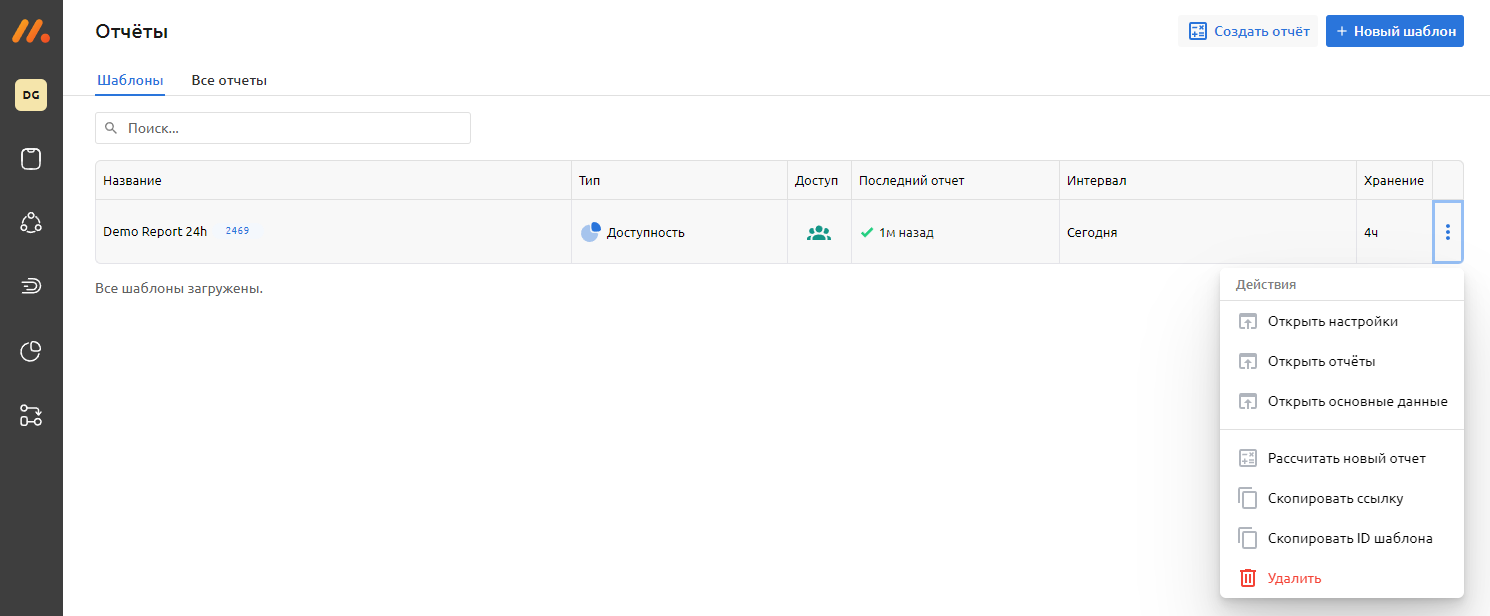Select Открыть отчёты menu entry
This screenshot has width=1490, height=616.
(x=1321, y=361)
